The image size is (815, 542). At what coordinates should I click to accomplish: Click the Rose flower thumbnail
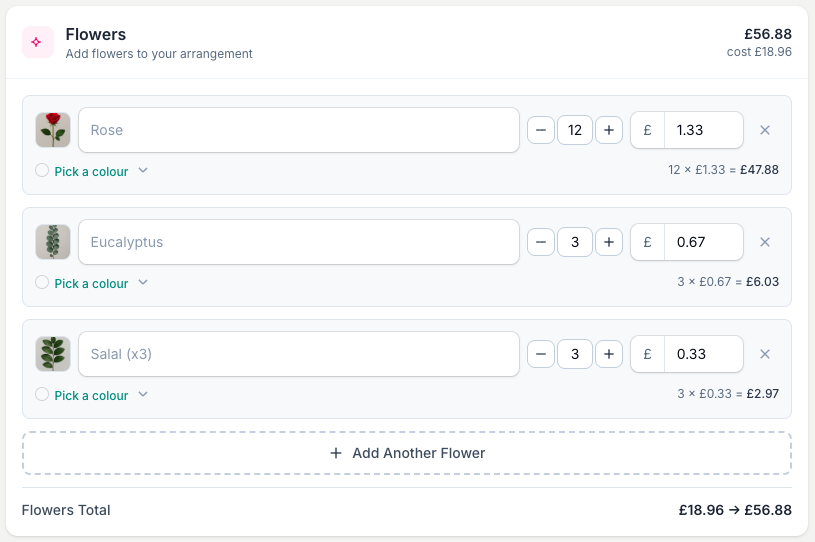(53, 130)
